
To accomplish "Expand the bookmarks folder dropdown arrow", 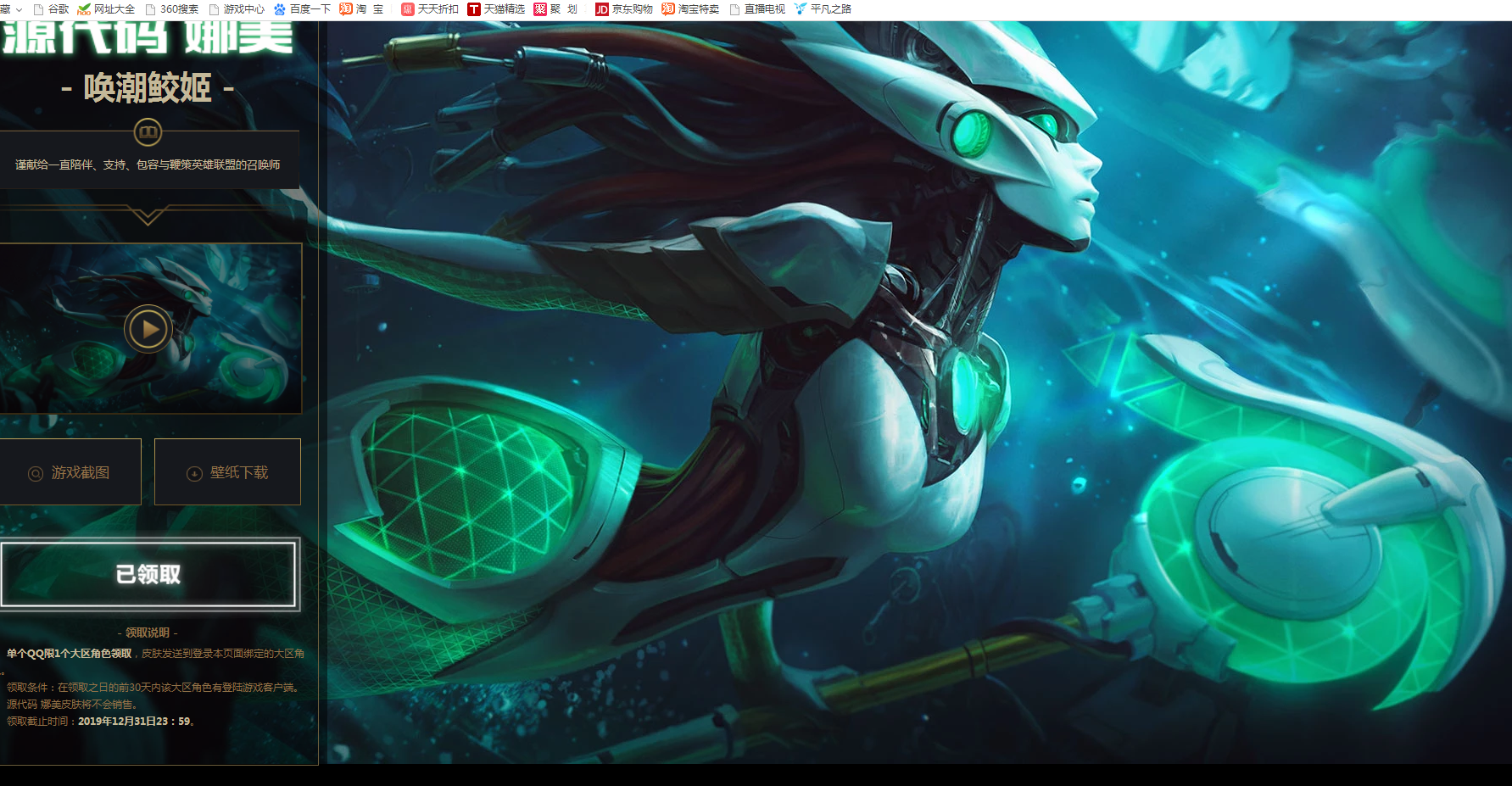I will click(x=19, y=9).
